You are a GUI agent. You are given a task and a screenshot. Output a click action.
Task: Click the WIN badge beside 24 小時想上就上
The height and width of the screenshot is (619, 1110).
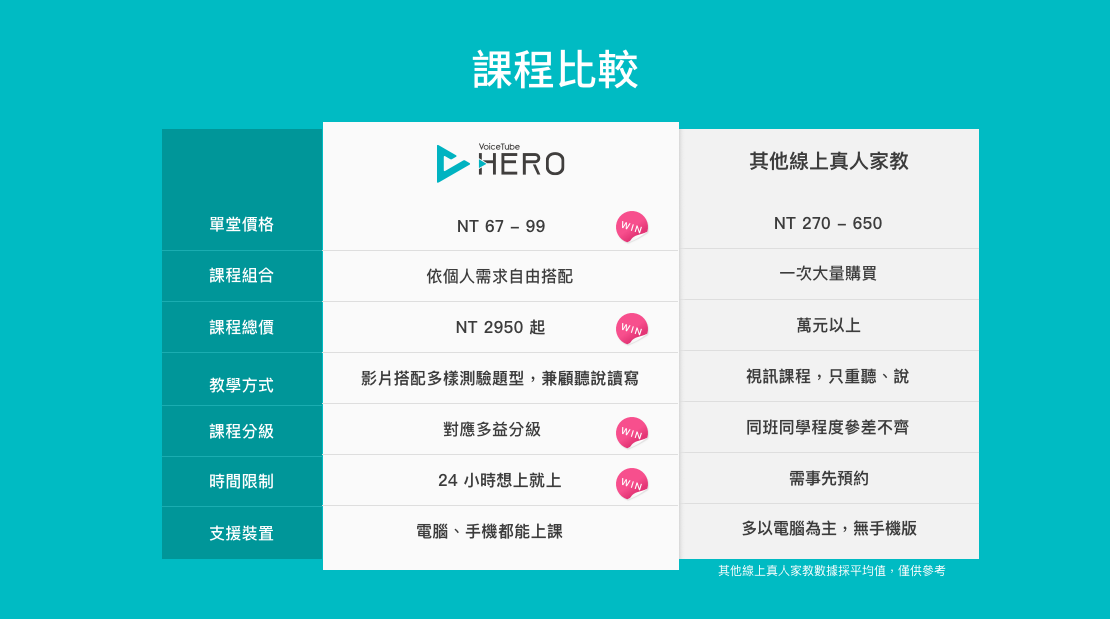click(631, 484)
